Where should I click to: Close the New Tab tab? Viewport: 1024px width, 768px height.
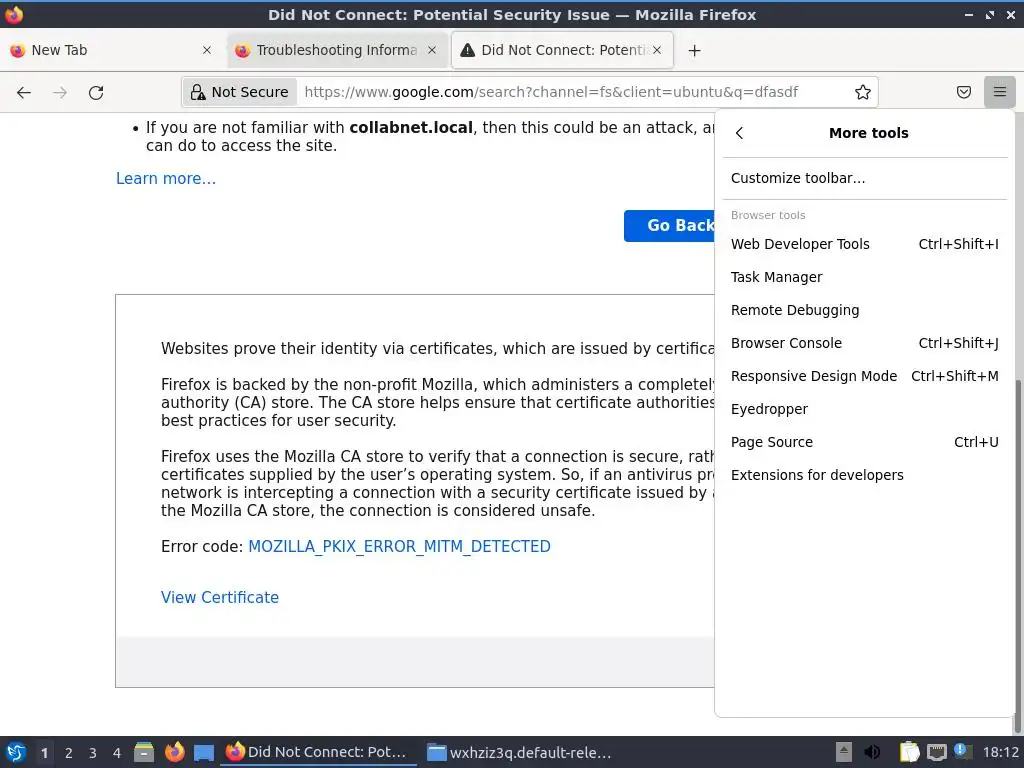(206, 50)
